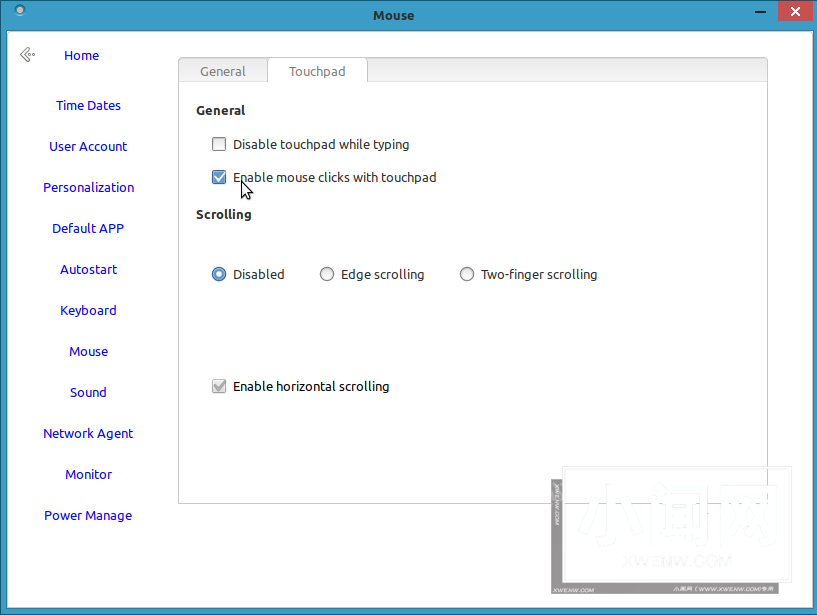Go to Keyboard settings
The image size is (817, 615).
(88, 311)
